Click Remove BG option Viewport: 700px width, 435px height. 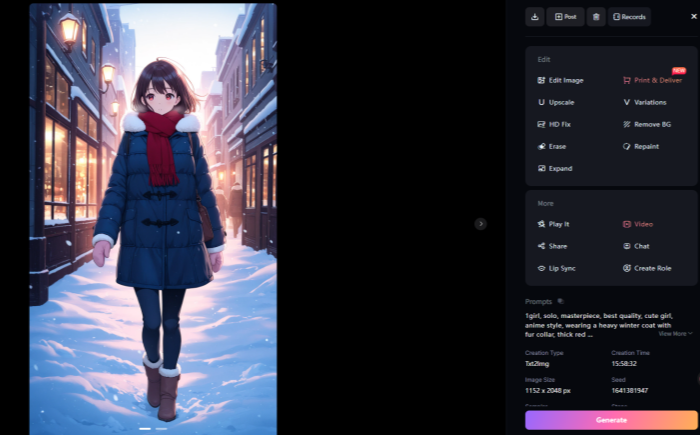[x=645, y=124]
